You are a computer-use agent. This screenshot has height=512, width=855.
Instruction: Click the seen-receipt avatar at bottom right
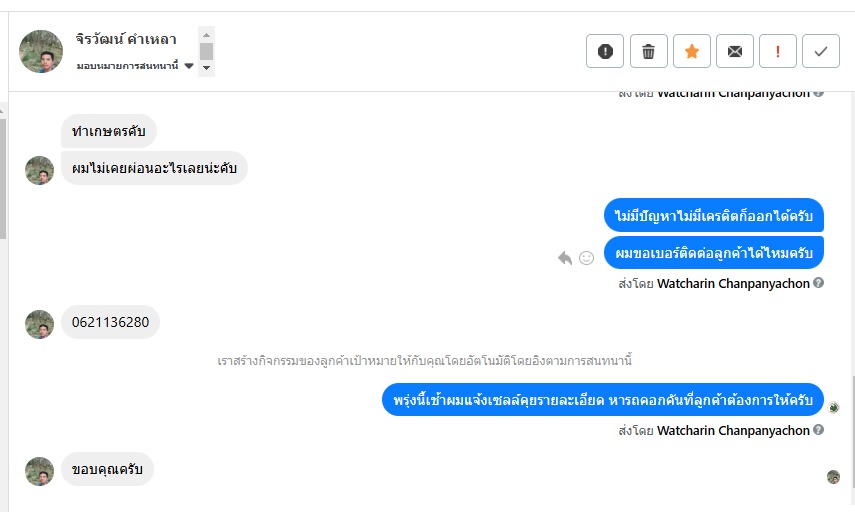[833, 477]
